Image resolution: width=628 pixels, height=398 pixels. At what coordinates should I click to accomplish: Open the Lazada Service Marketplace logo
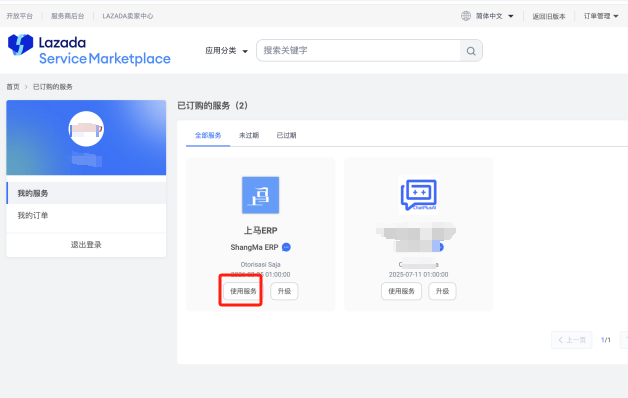[x=89, y=50]
